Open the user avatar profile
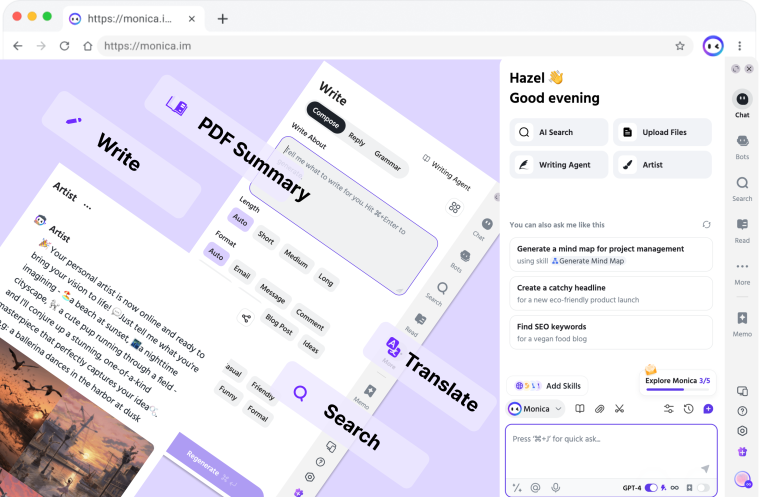 pyautogui.click(x=743, y=479)
